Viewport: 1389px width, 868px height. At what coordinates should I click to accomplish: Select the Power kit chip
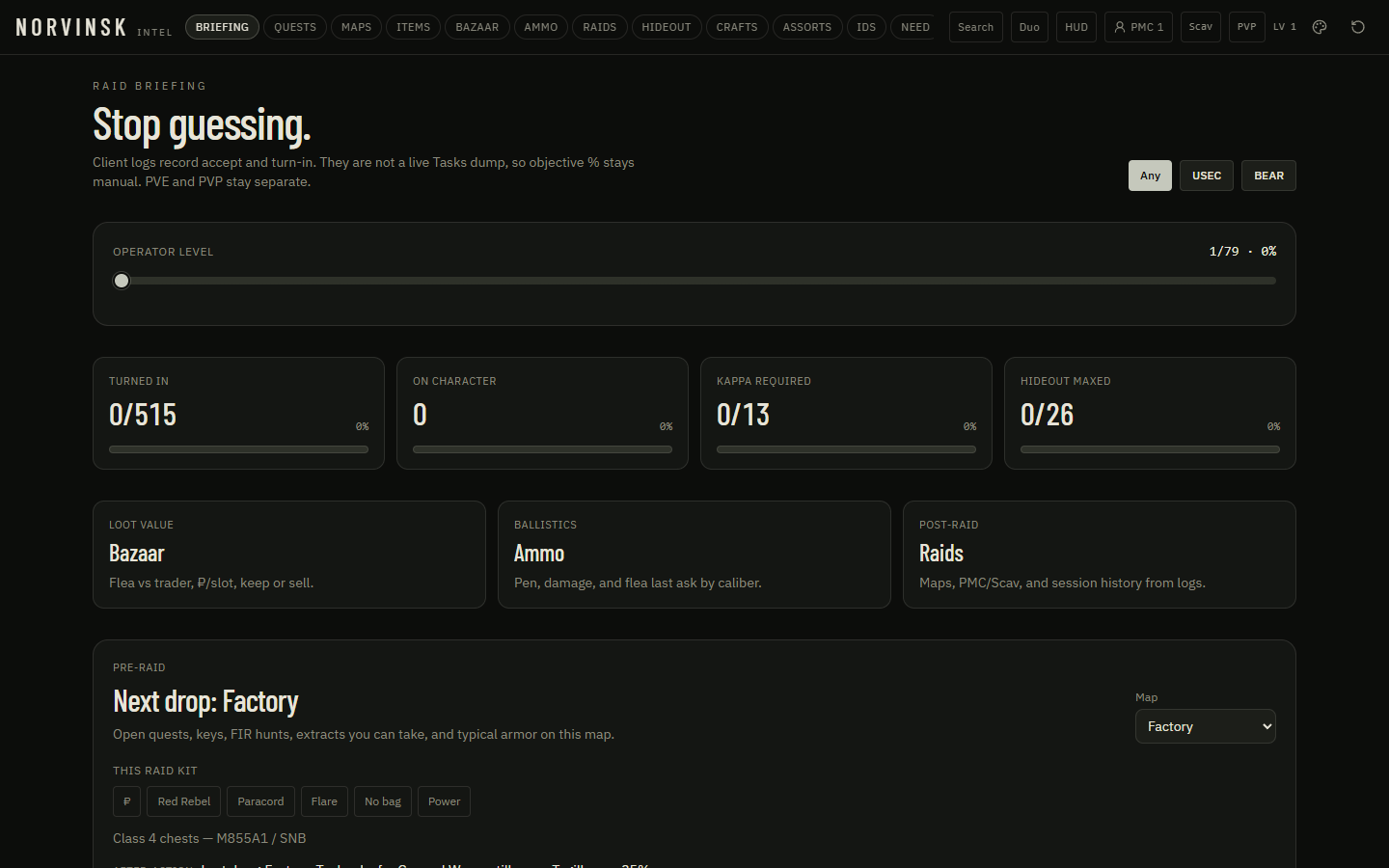[x=444, y=801]
